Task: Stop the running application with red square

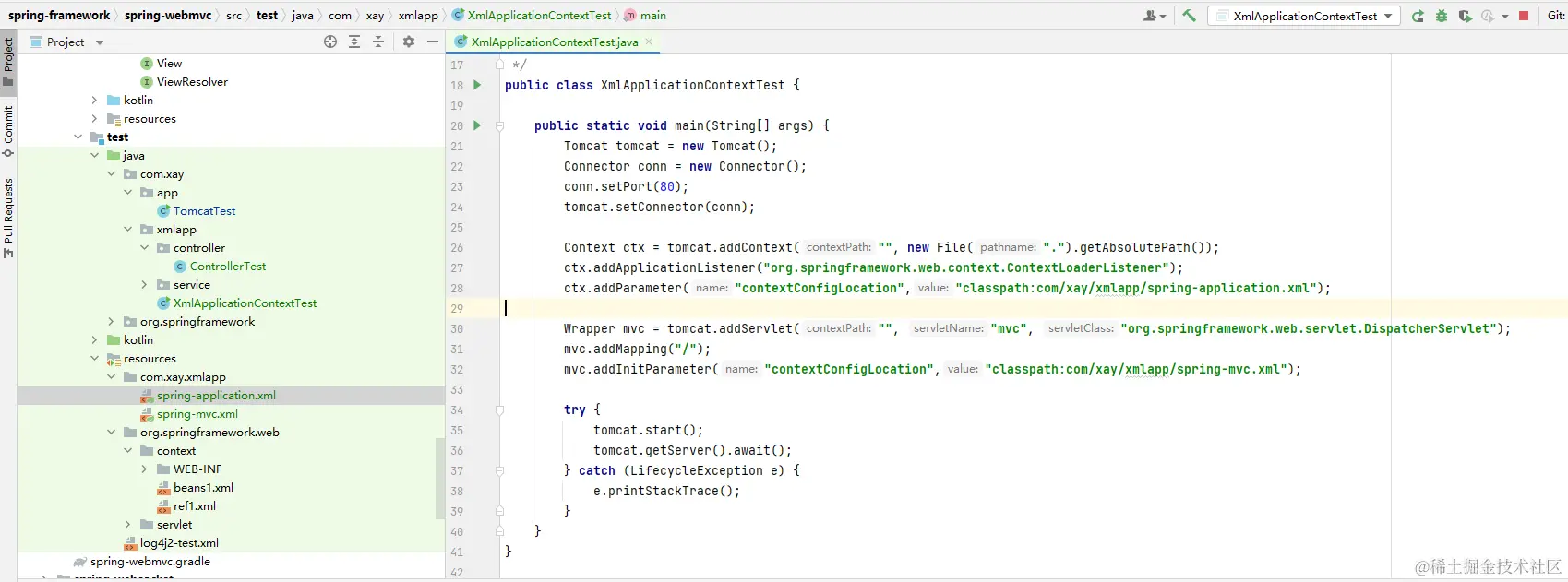Action: click(1524, 16)
